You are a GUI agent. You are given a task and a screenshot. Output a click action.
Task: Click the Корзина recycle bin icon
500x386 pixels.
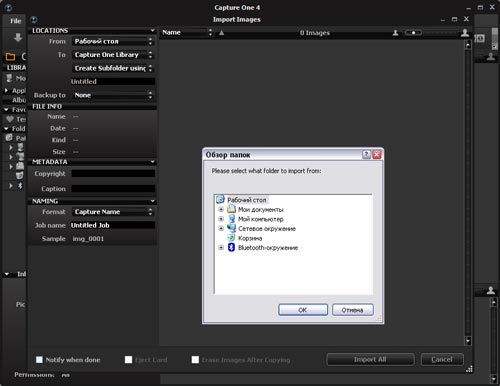click(x=231, y=238)
